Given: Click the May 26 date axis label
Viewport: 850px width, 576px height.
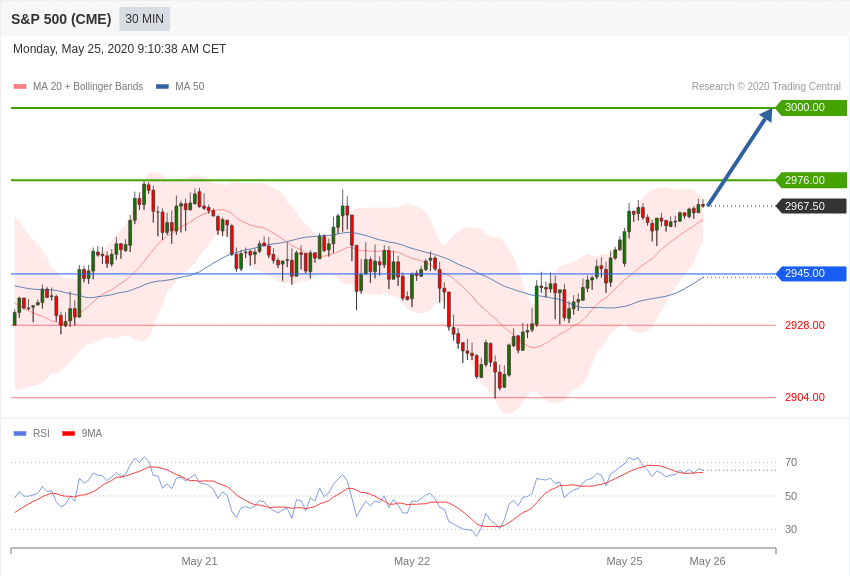Looking at the screenshot, I should 707,561.
